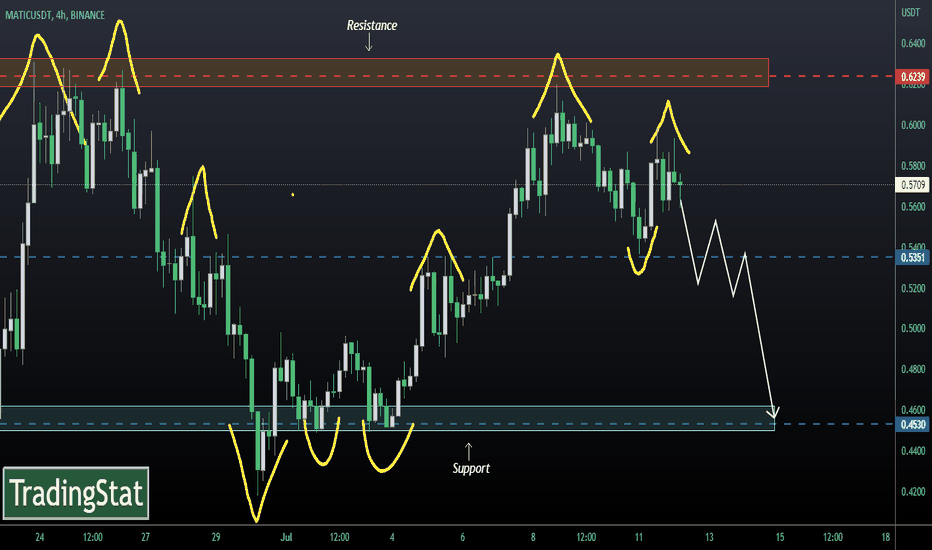This screenshot has height=550, width=932.
Task: Select the red 0.6239 price label
Action: [913, 77]
